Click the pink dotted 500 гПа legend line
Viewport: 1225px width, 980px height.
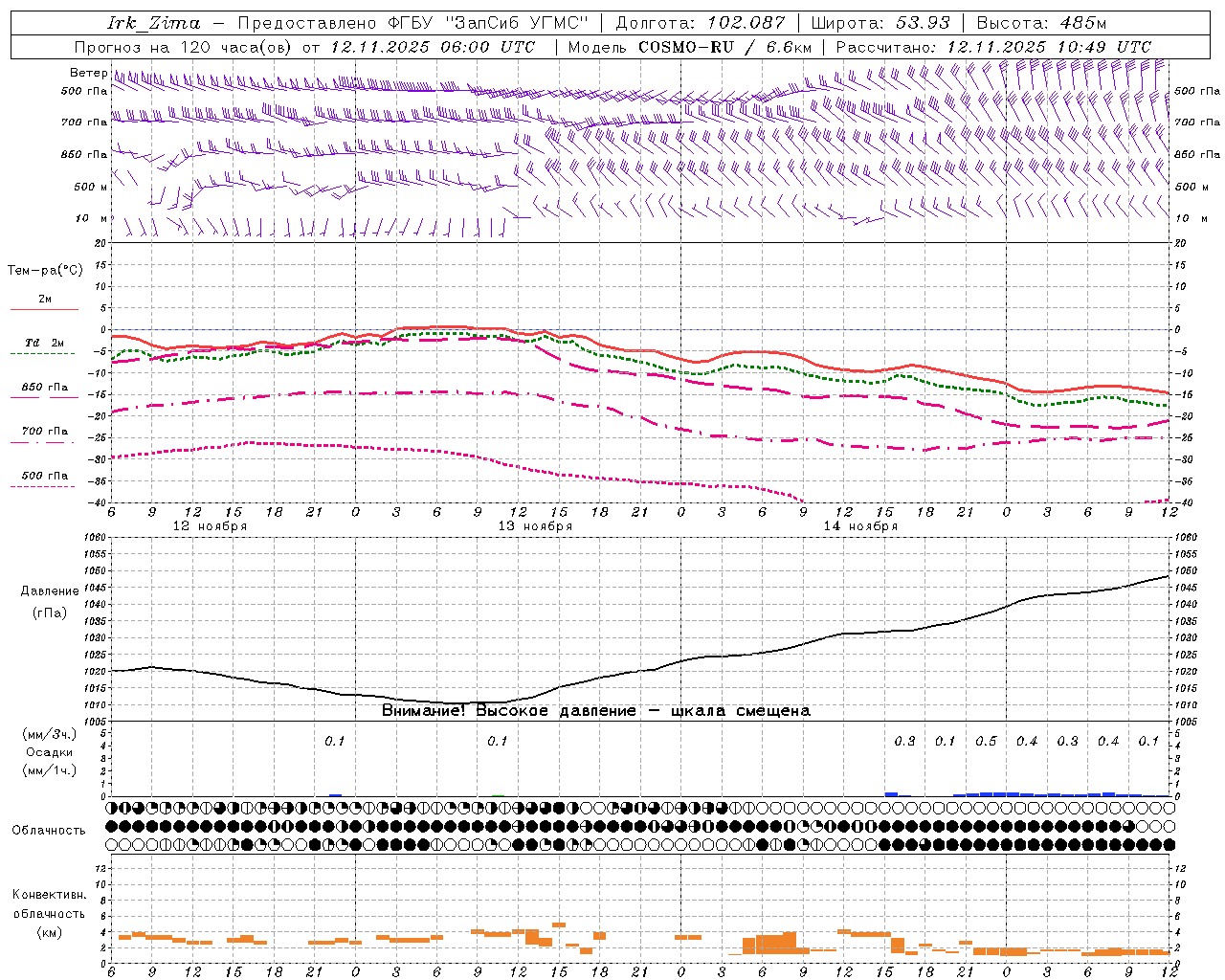point(42,486)
